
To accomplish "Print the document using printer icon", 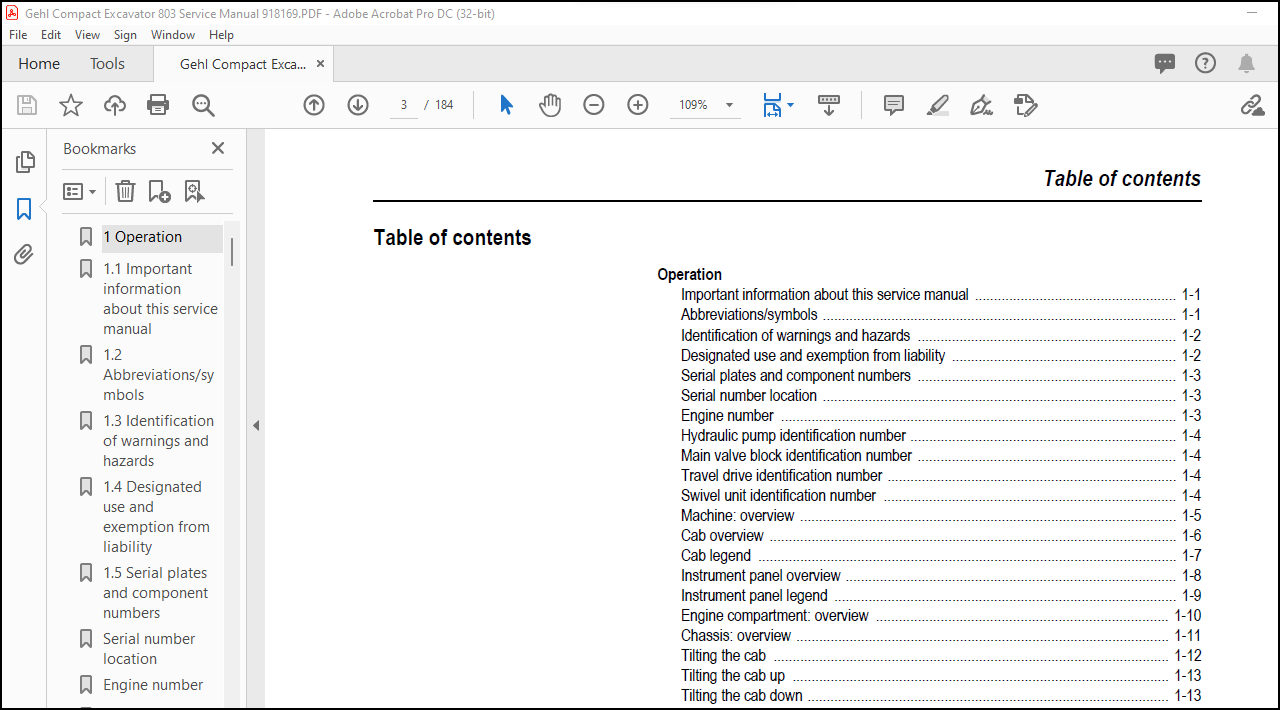I will [x=158, y=105].
